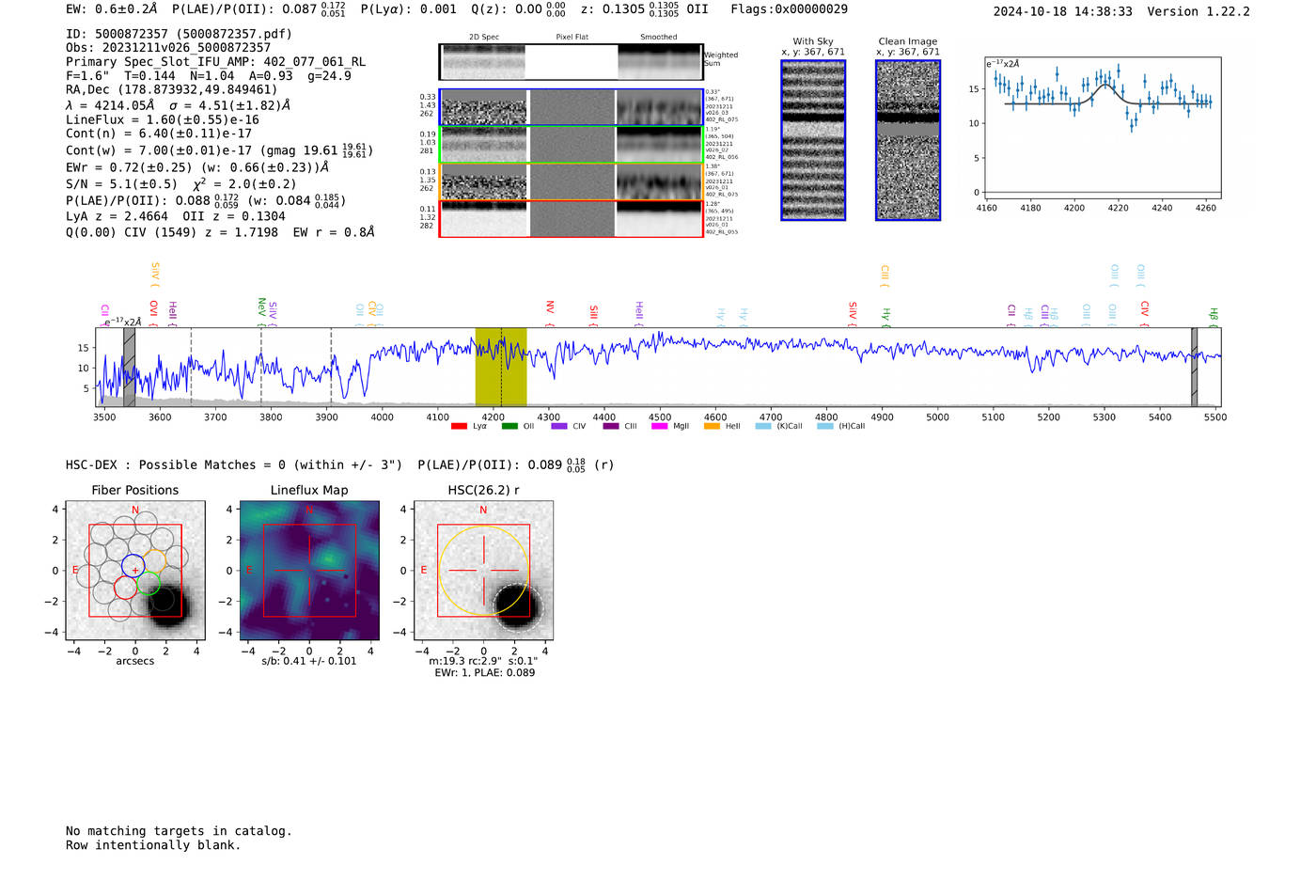
Task: Click the green OII legend swatch
Action: [x=509, y=427]
